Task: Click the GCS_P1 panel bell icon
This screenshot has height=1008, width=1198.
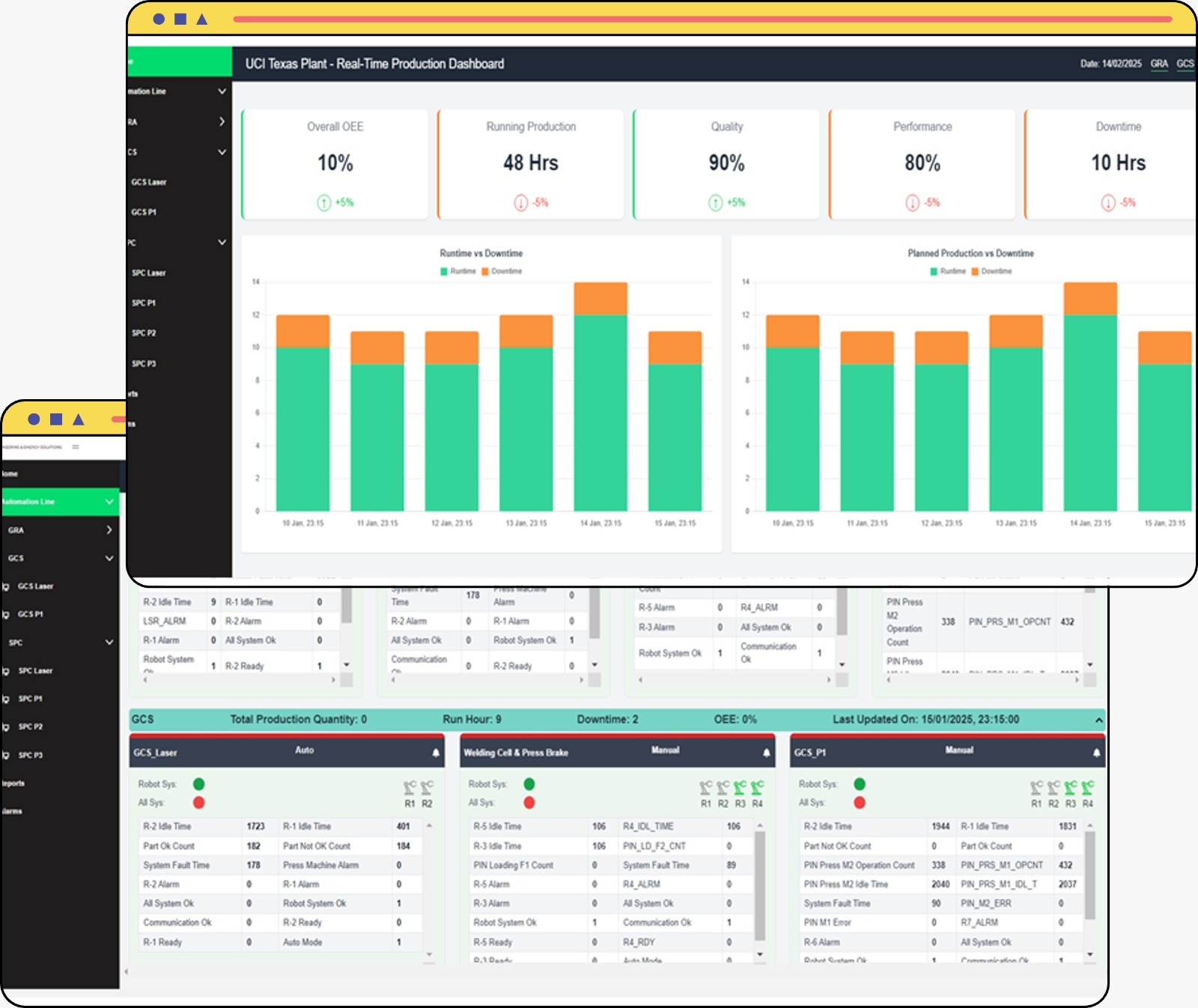Action: coord(1096,753)
